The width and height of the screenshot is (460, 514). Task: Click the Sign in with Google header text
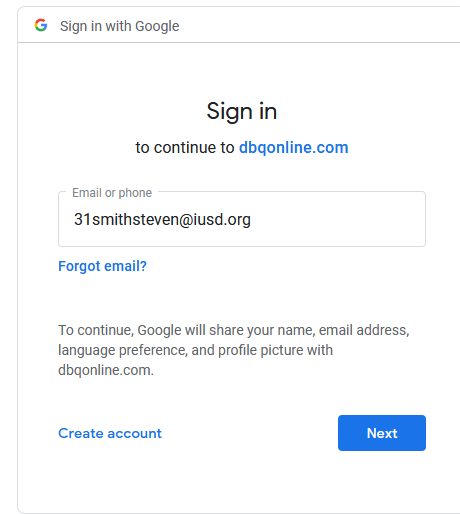click(119, 26)
